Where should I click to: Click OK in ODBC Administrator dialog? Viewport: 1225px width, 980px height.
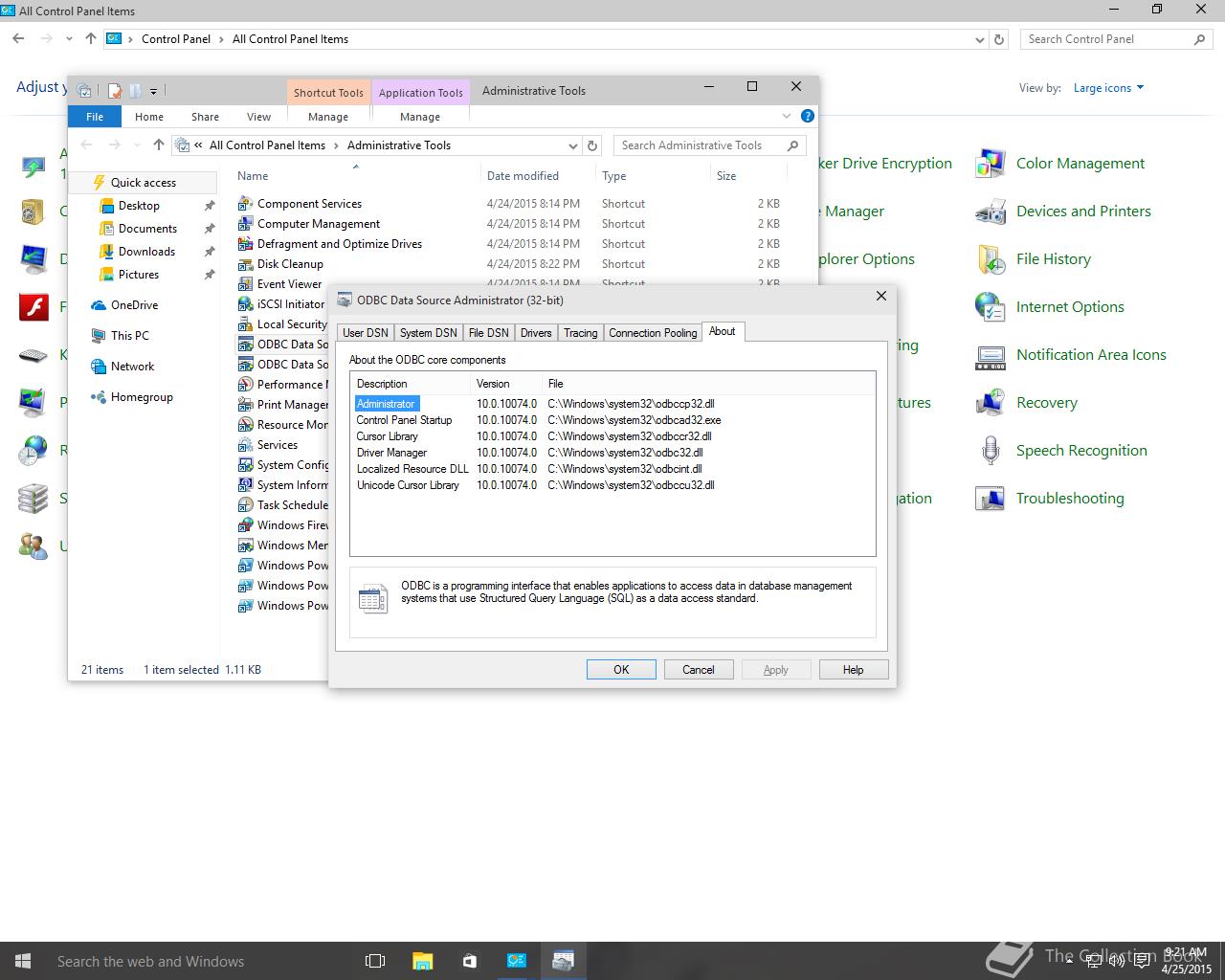point(621,670)
